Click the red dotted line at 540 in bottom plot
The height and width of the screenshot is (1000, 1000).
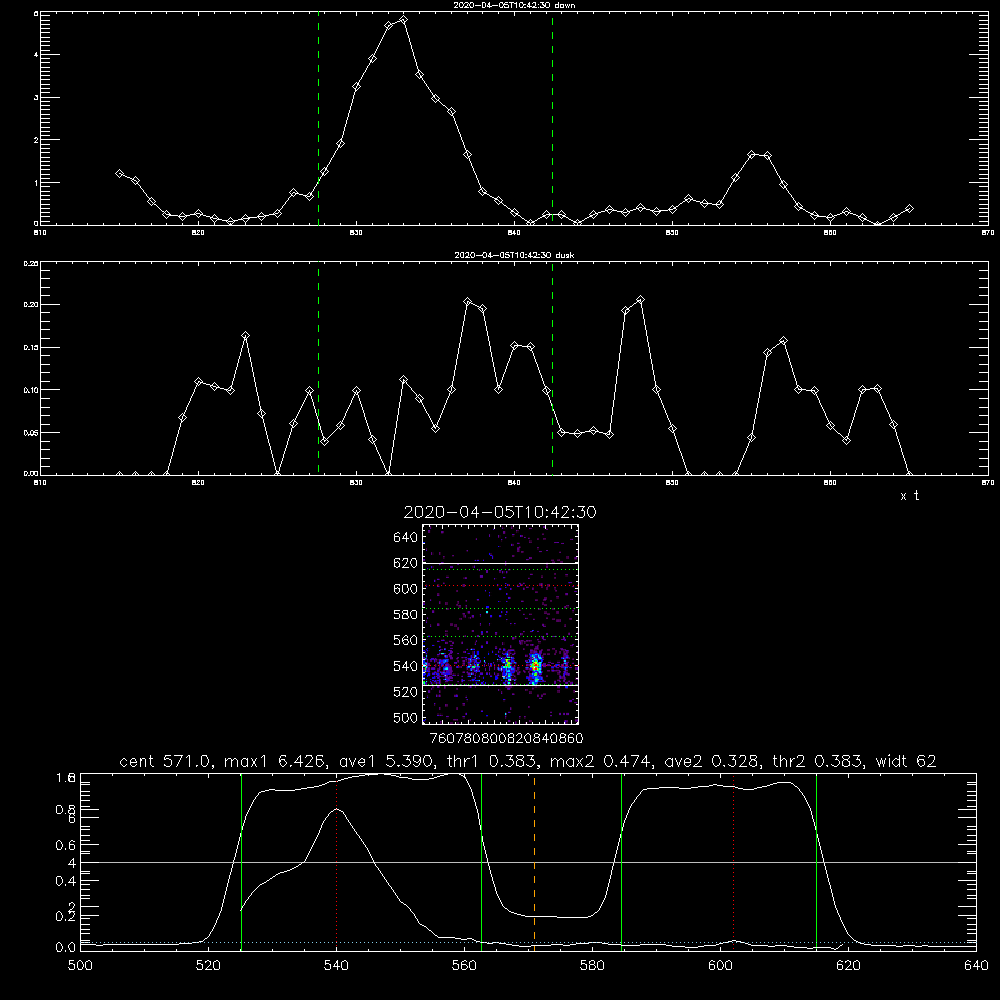pos(337,862)
